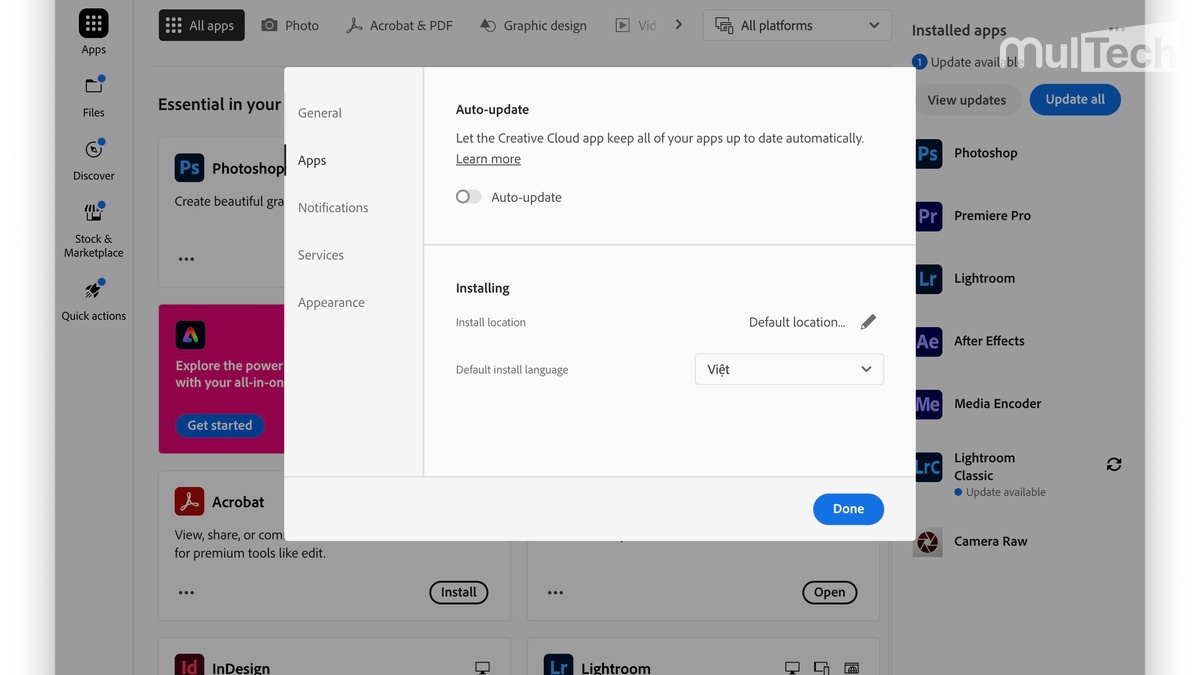The height and width of the screenshot is (675, 1200).
Task: Click the update sync icon next to Lightroom Classic
Action: [1113, 464]
